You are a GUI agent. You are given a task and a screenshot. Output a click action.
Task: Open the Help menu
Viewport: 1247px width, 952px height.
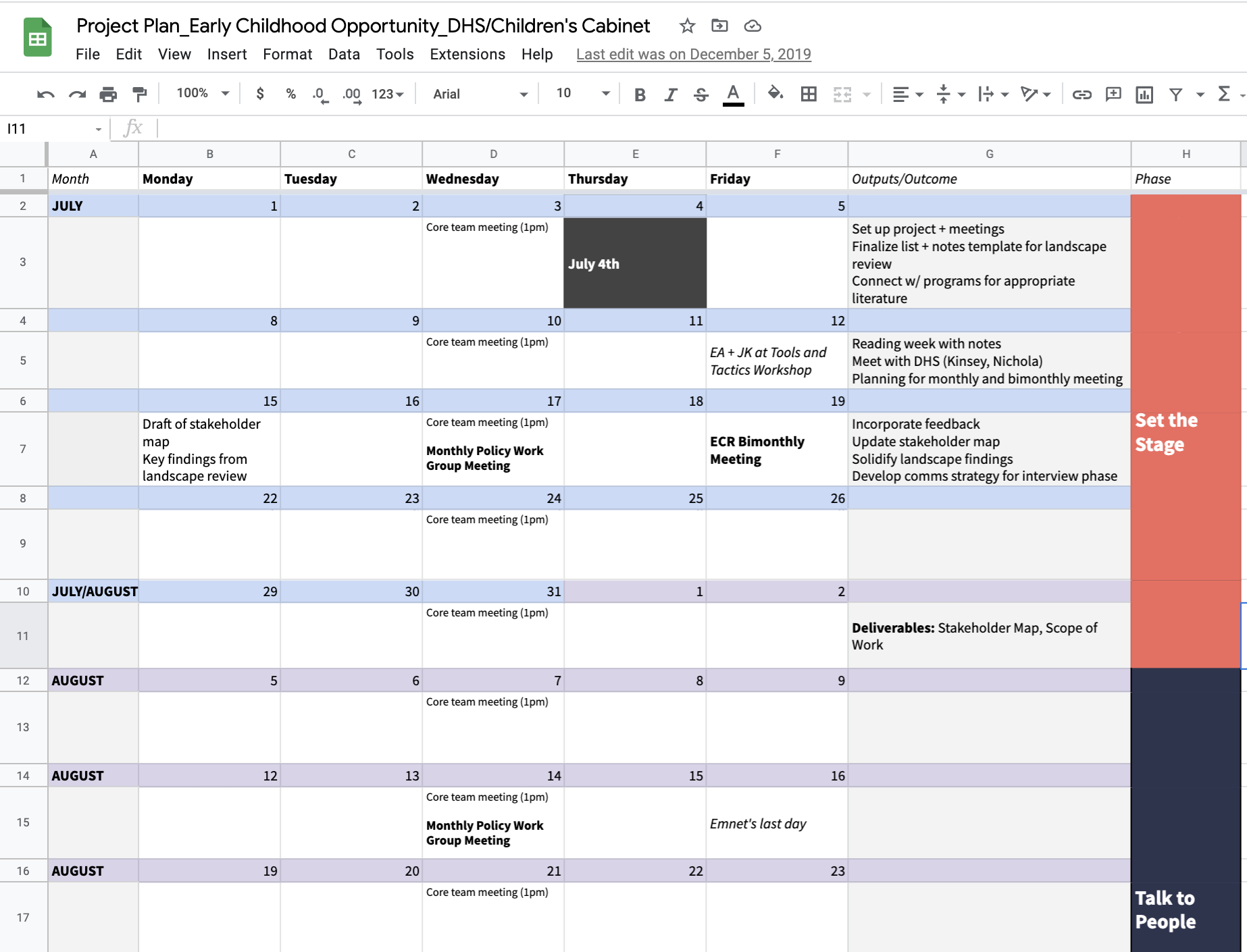click(x=537, y=54)
